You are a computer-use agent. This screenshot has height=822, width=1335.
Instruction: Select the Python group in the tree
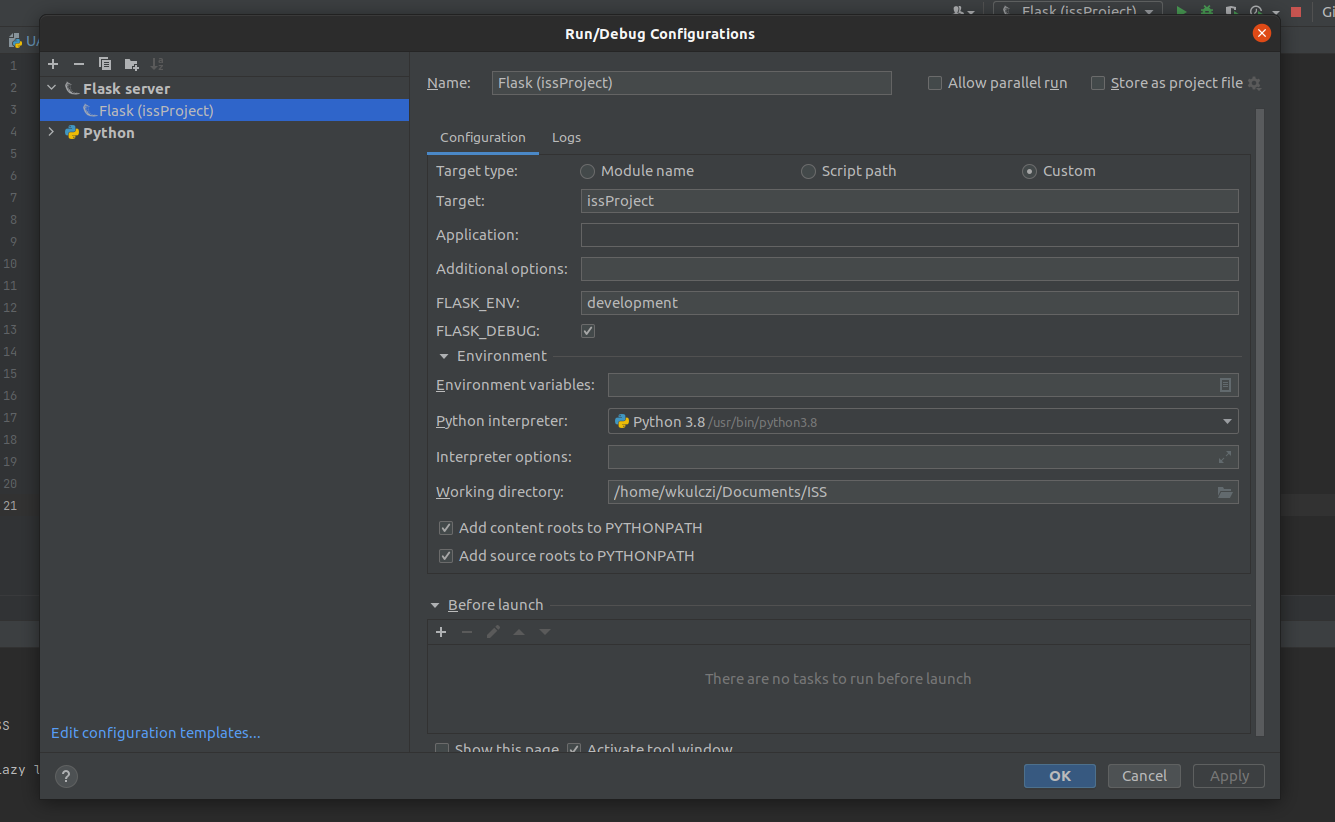click(x=108, y=132)
